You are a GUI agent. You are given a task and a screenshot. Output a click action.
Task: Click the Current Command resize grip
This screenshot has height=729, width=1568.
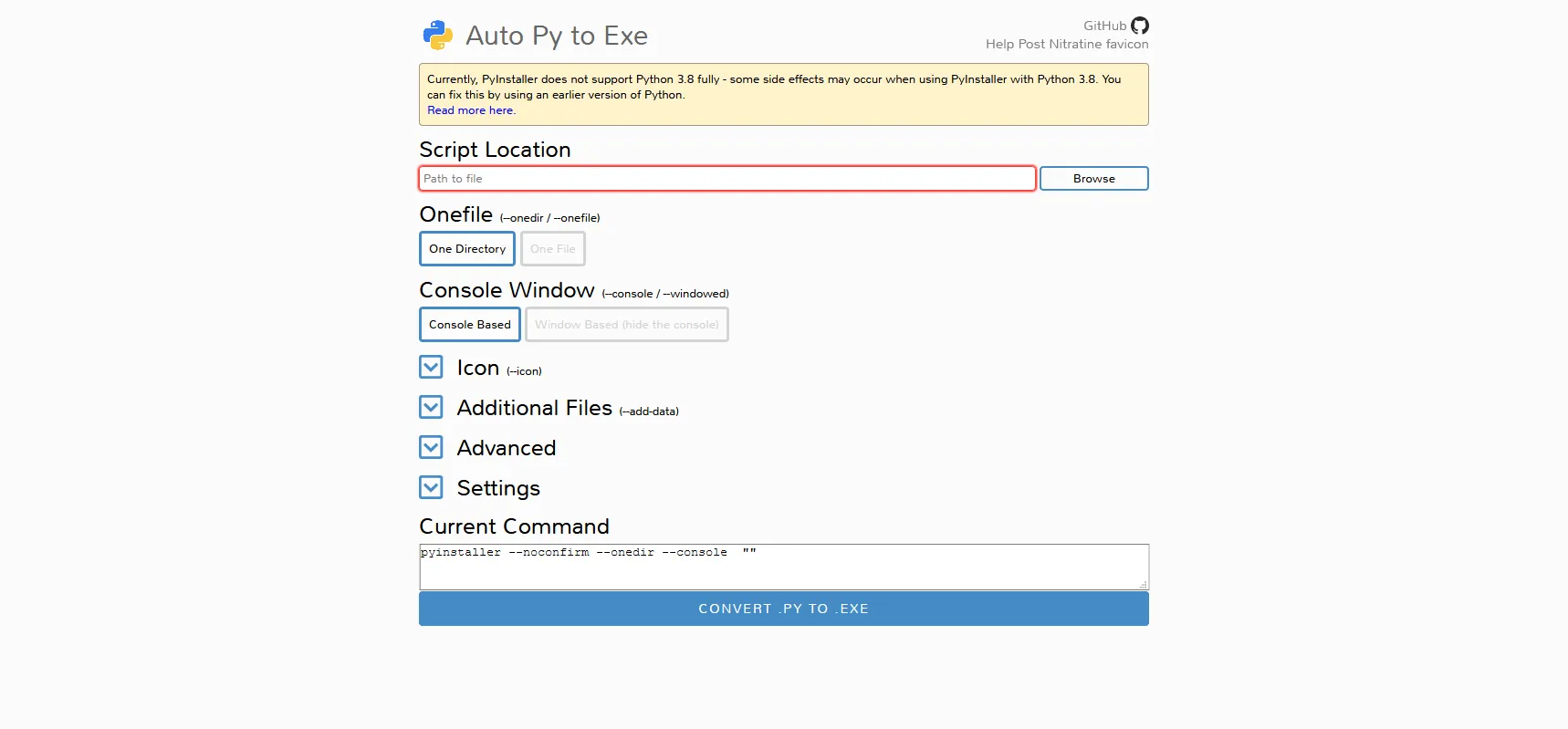[1143, 585]
